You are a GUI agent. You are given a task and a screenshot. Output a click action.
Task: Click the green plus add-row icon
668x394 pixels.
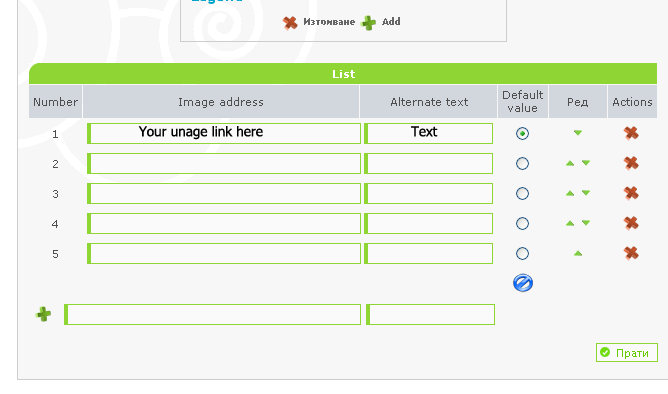coord(43,314)
